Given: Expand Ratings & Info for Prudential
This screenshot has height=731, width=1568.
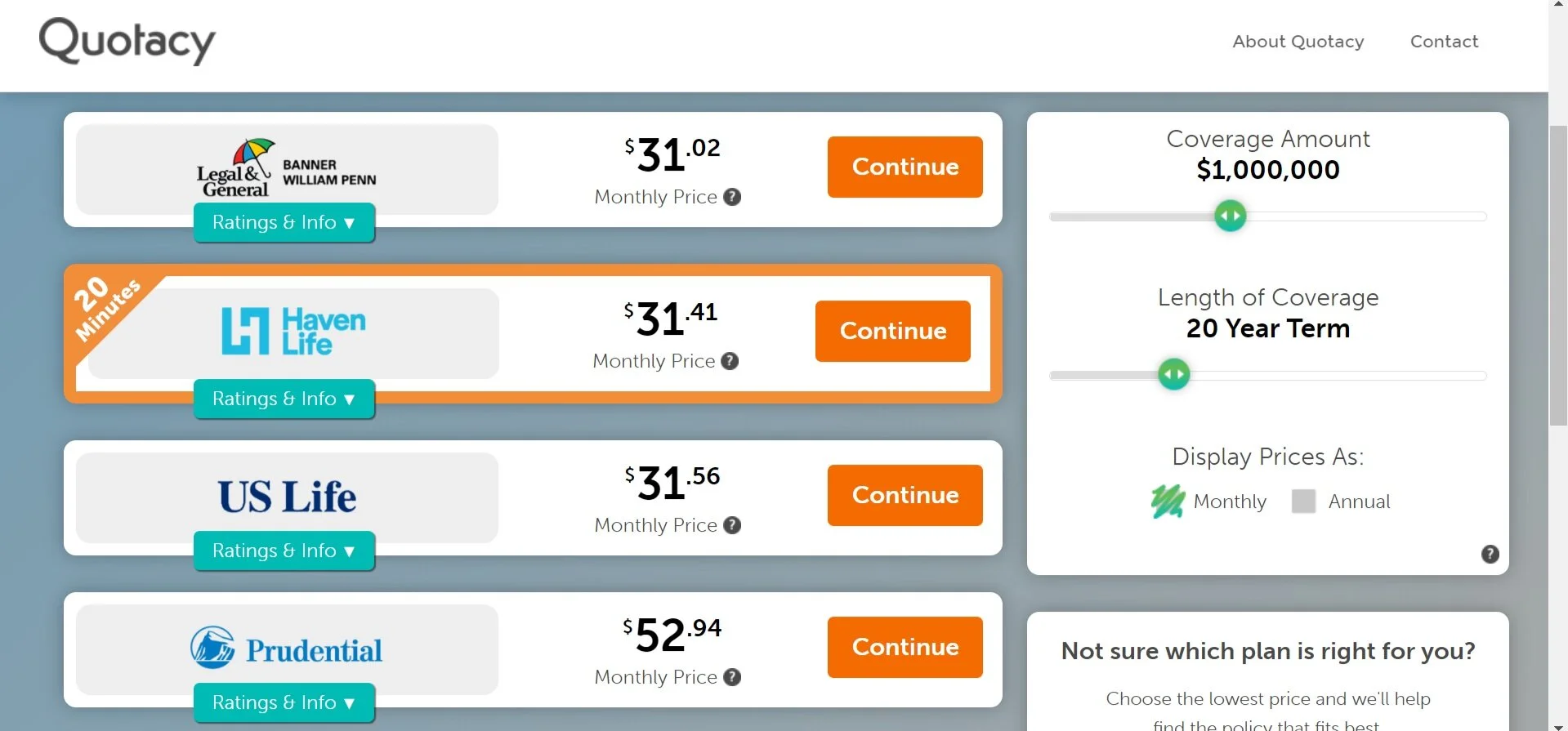Looking at the screenshot, I should click(284, 702).
